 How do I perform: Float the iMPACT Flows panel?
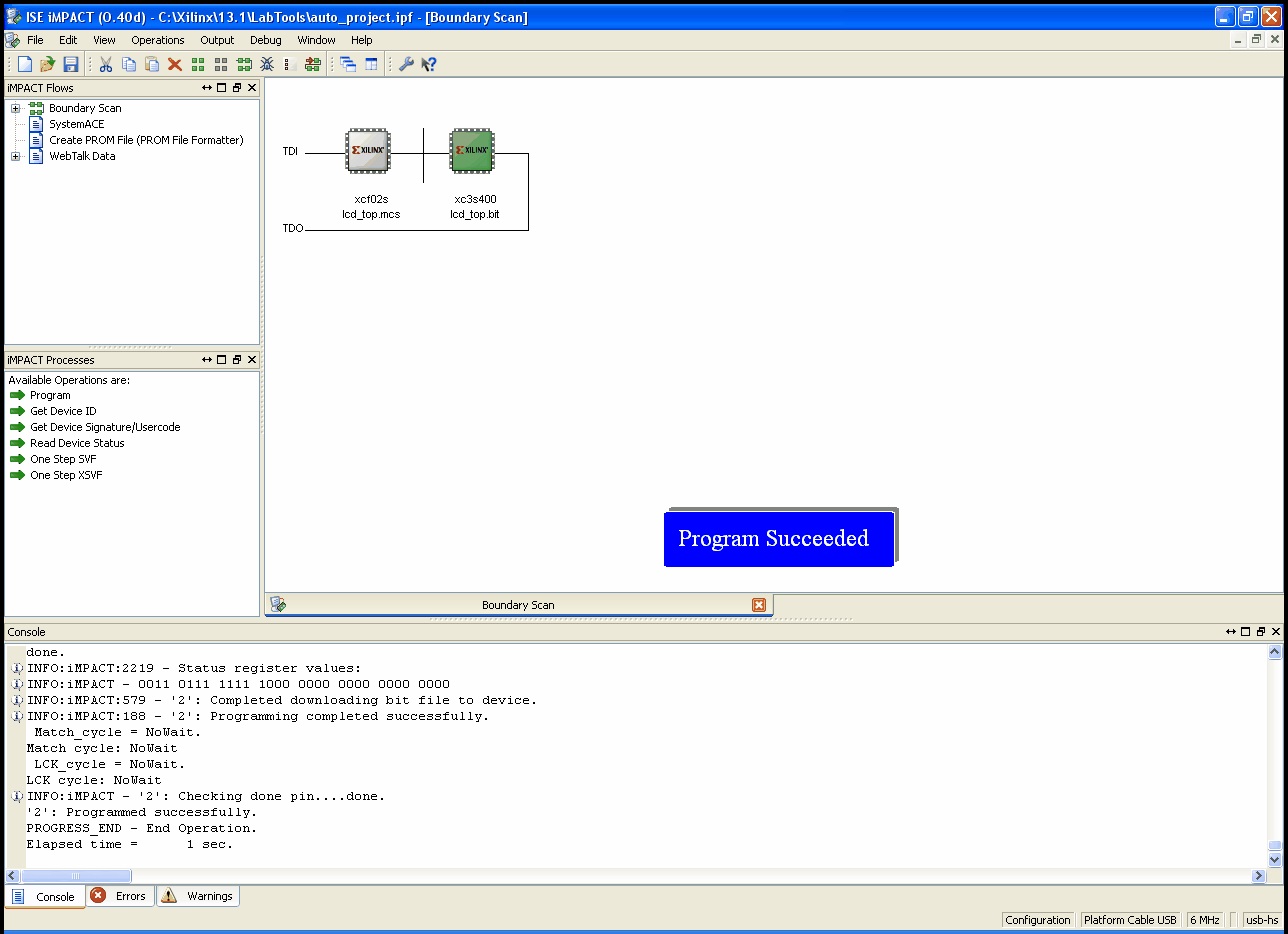pos(237,88)
